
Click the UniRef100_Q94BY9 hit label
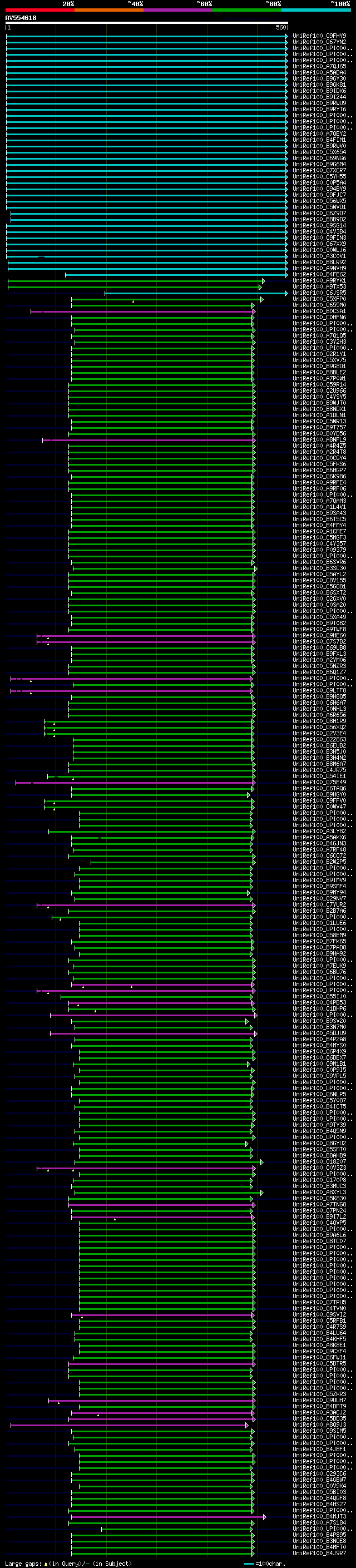point(319,189)
